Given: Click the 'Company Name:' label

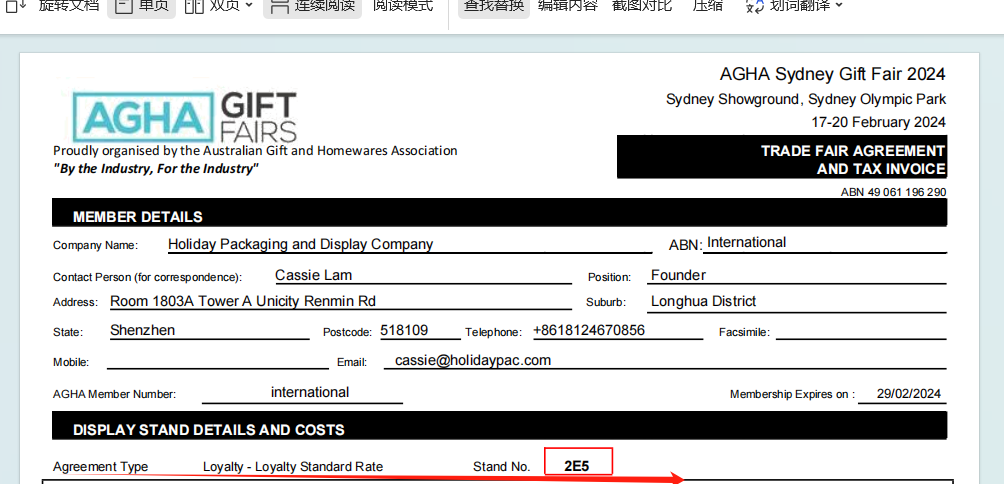Looking at the screenshot, I should coord(95,245).
